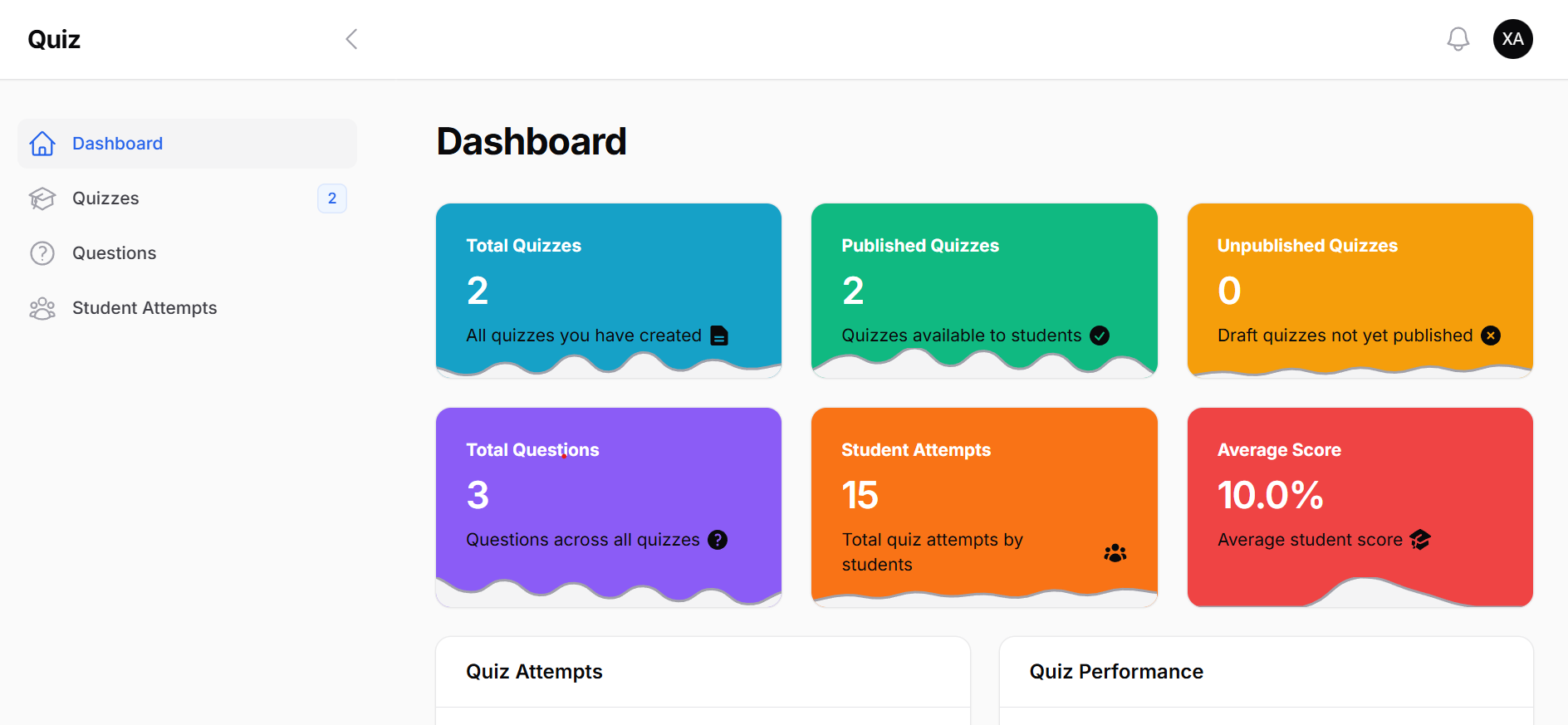1568x725 pixels.
Task: Click the quiz count badge showing 2
Action: pyautogui.click(x=331, y=198)
